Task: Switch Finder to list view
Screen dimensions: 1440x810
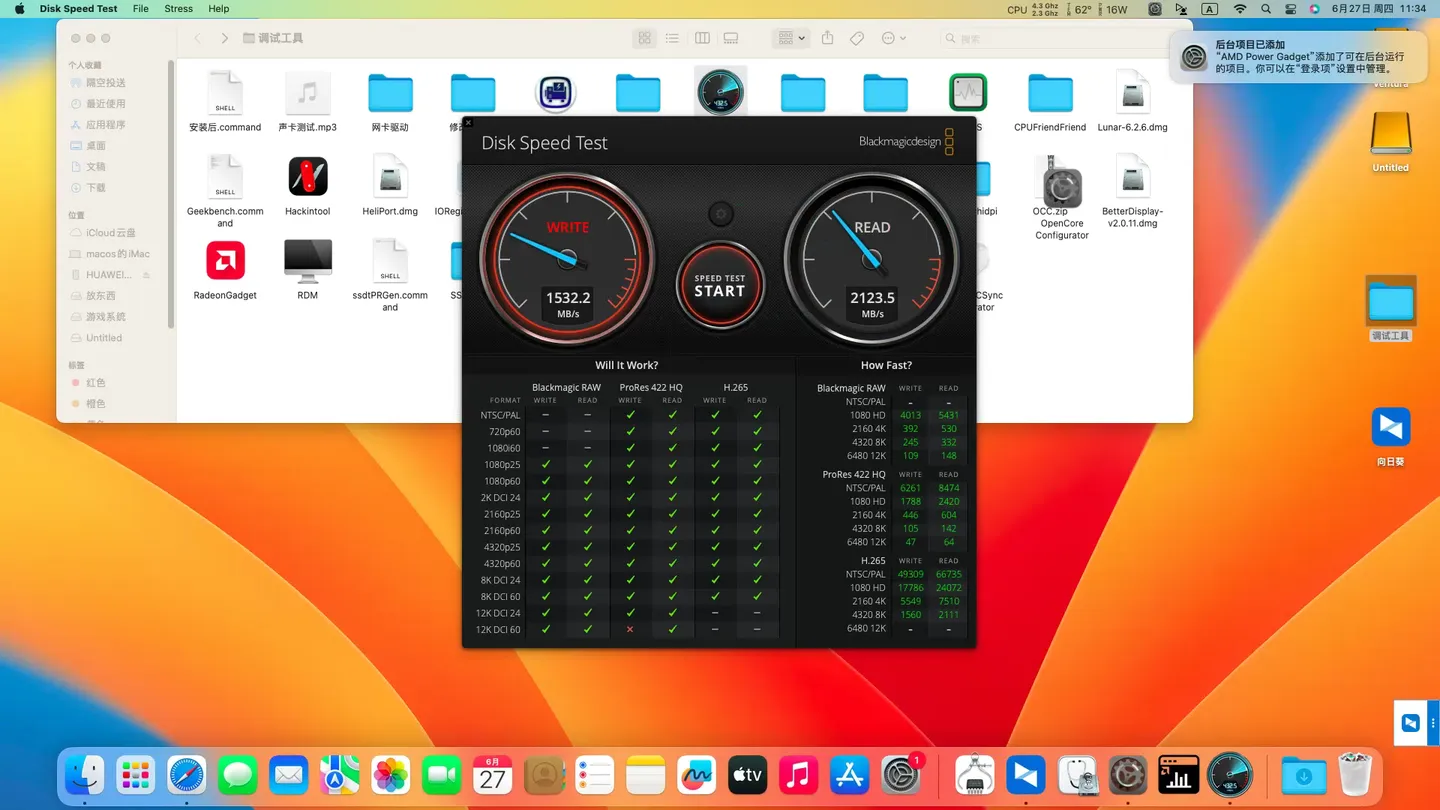Action: 672,38
